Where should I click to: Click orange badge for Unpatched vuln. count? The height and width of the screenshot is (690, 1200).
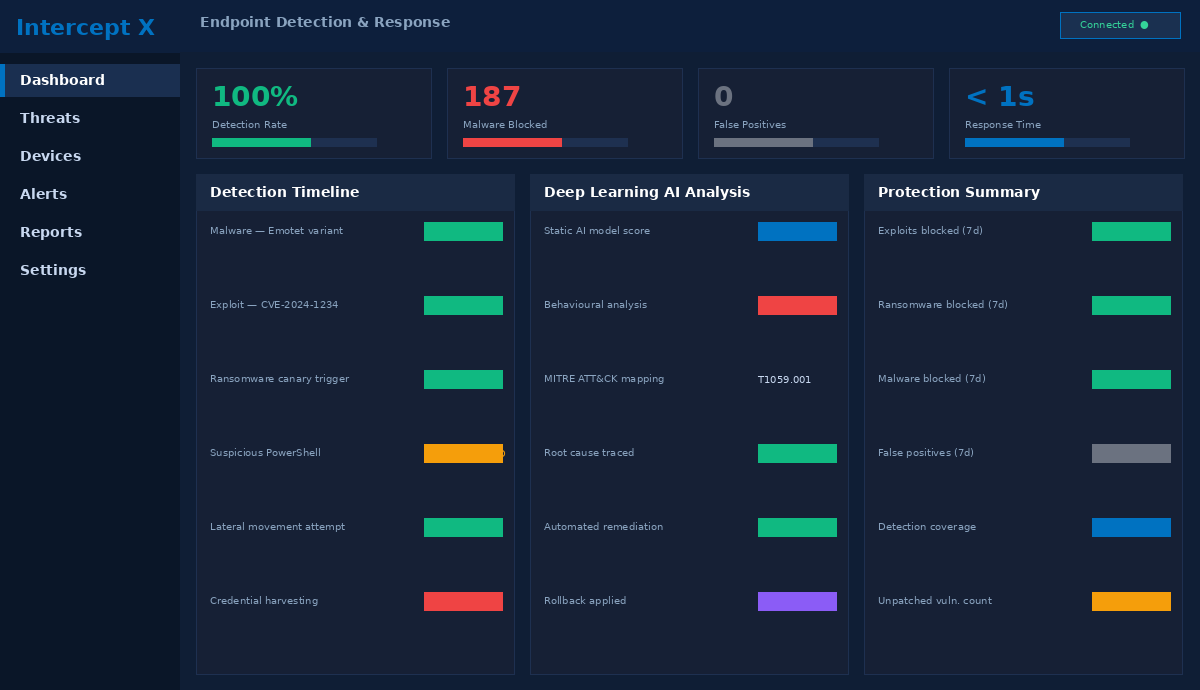[1131, 601]
